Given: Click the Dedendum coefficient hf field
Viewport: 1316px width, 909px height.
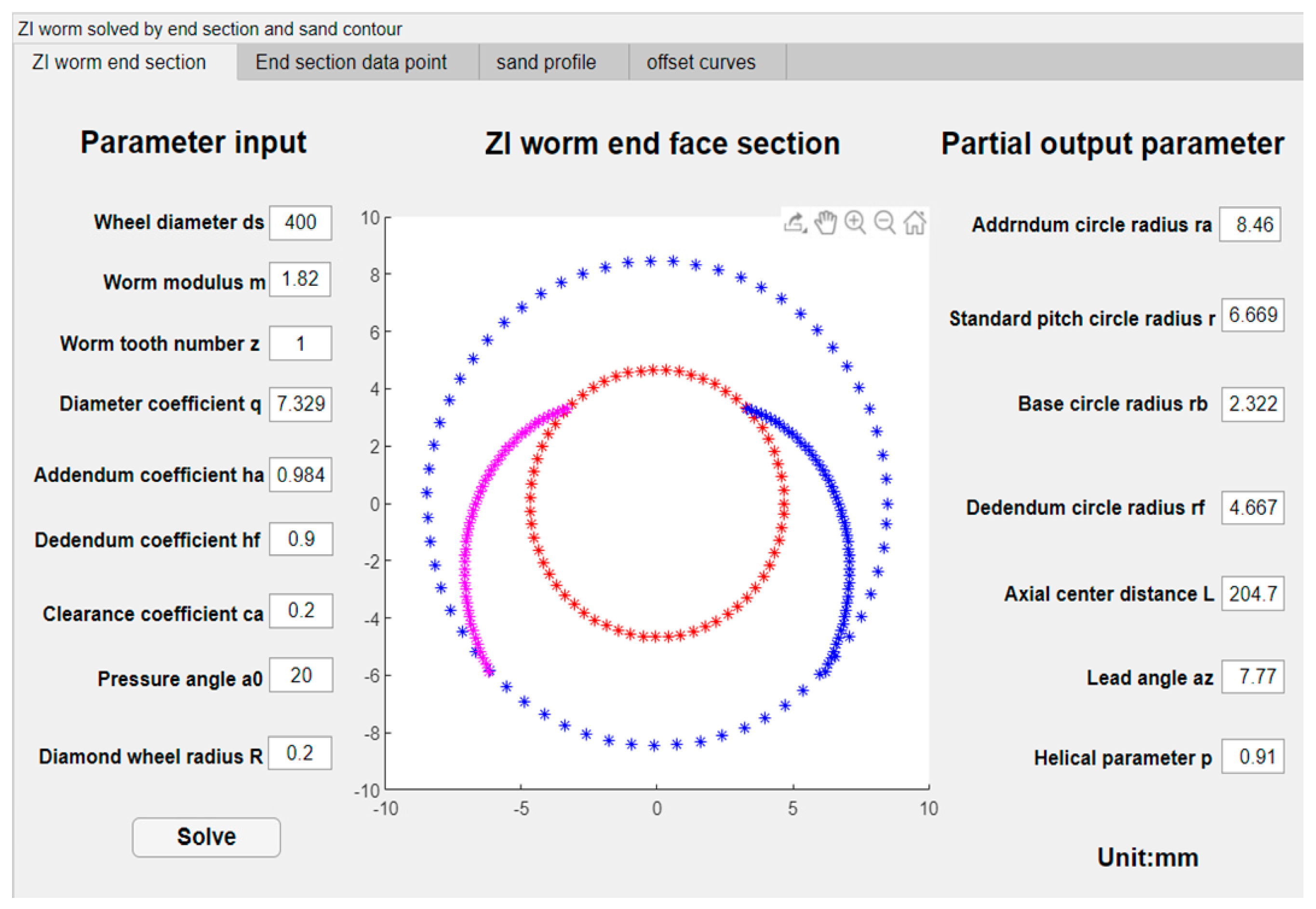Looking at the screenshot, I should [301, 539].
